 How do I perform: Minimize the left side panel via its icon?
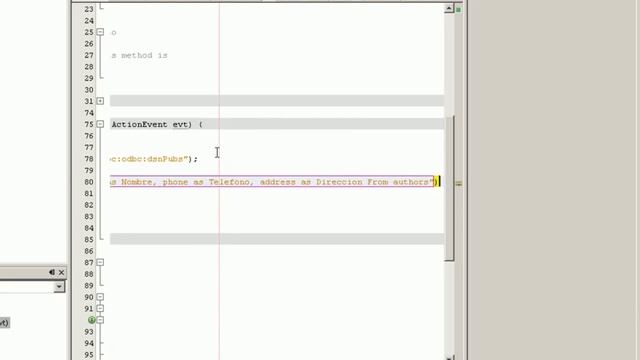(52, 272)
